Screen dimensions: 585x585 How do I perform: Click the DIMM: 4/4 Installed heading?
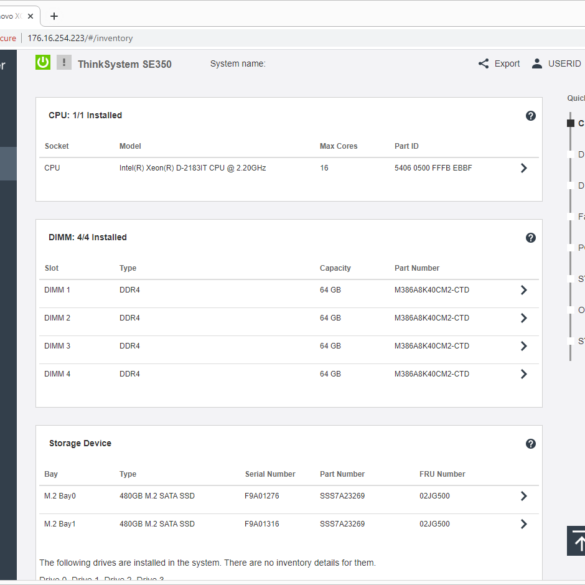[x=88, y=237]
